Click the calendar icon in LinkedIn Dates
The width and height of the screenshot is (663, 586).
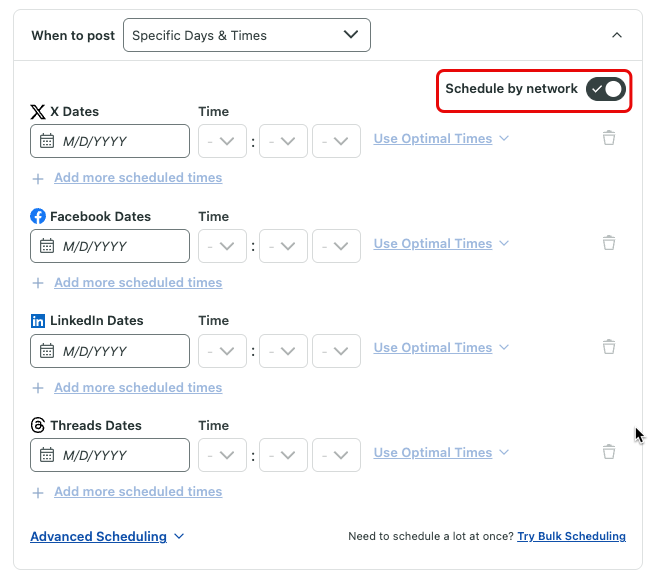point(47,351)
